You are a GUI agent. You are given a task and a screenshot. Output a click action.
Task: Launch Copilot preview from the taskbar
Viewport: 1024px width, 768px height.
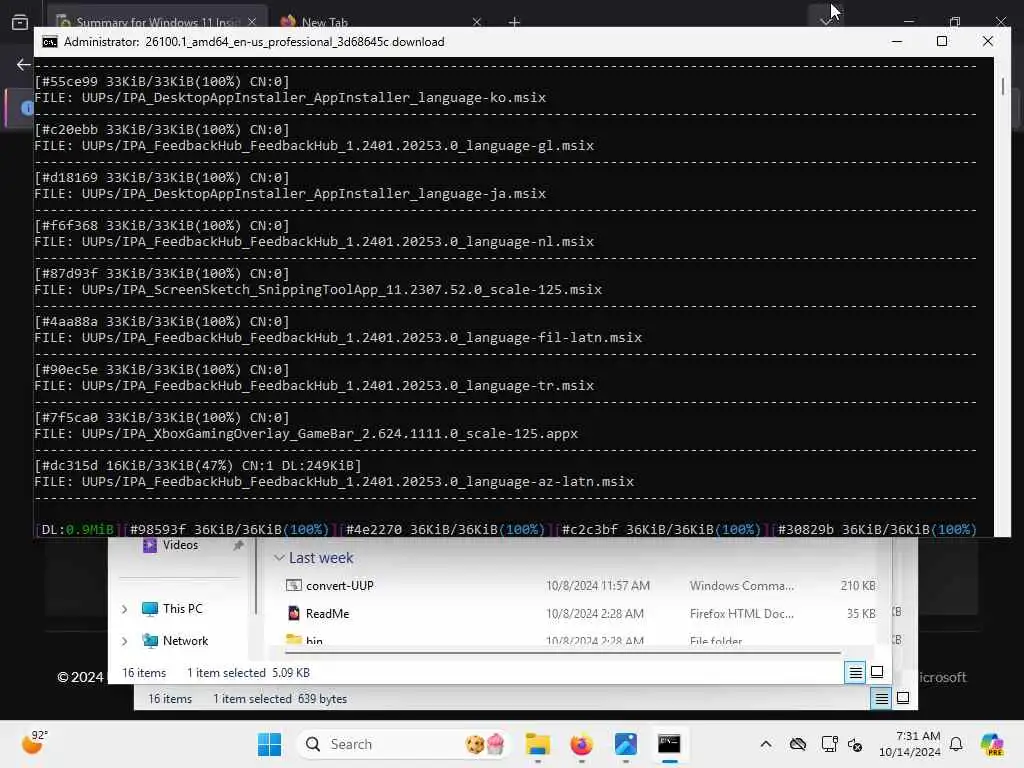click(x=992, y=744)
